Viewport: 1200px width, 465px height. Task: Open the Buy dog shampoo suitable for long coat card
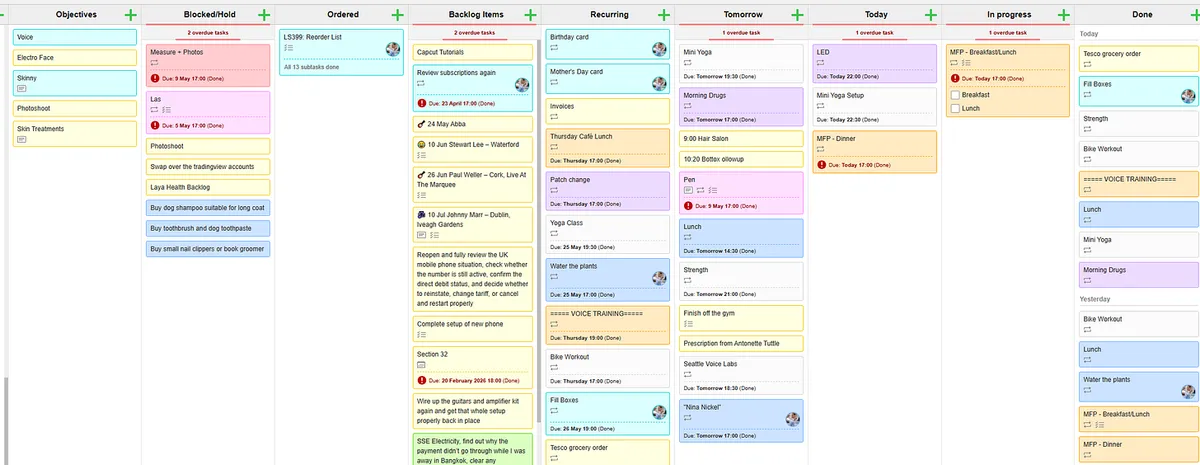tap(209, 208)
